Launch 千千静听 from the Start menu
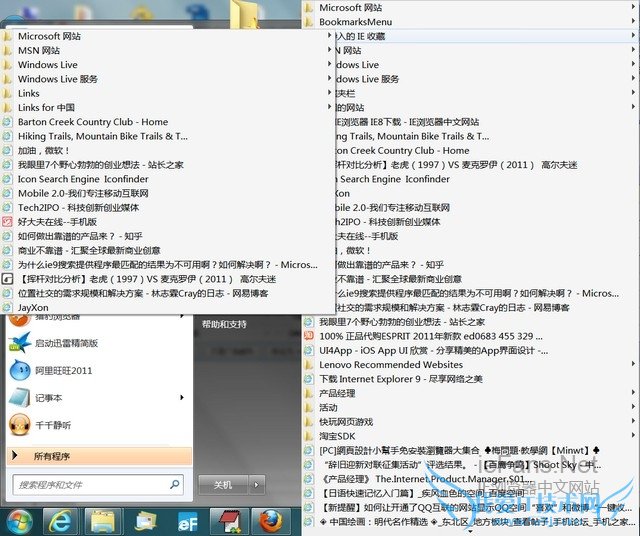The width and height of the screenshot is (640, 536). click(x=99, y=425)
